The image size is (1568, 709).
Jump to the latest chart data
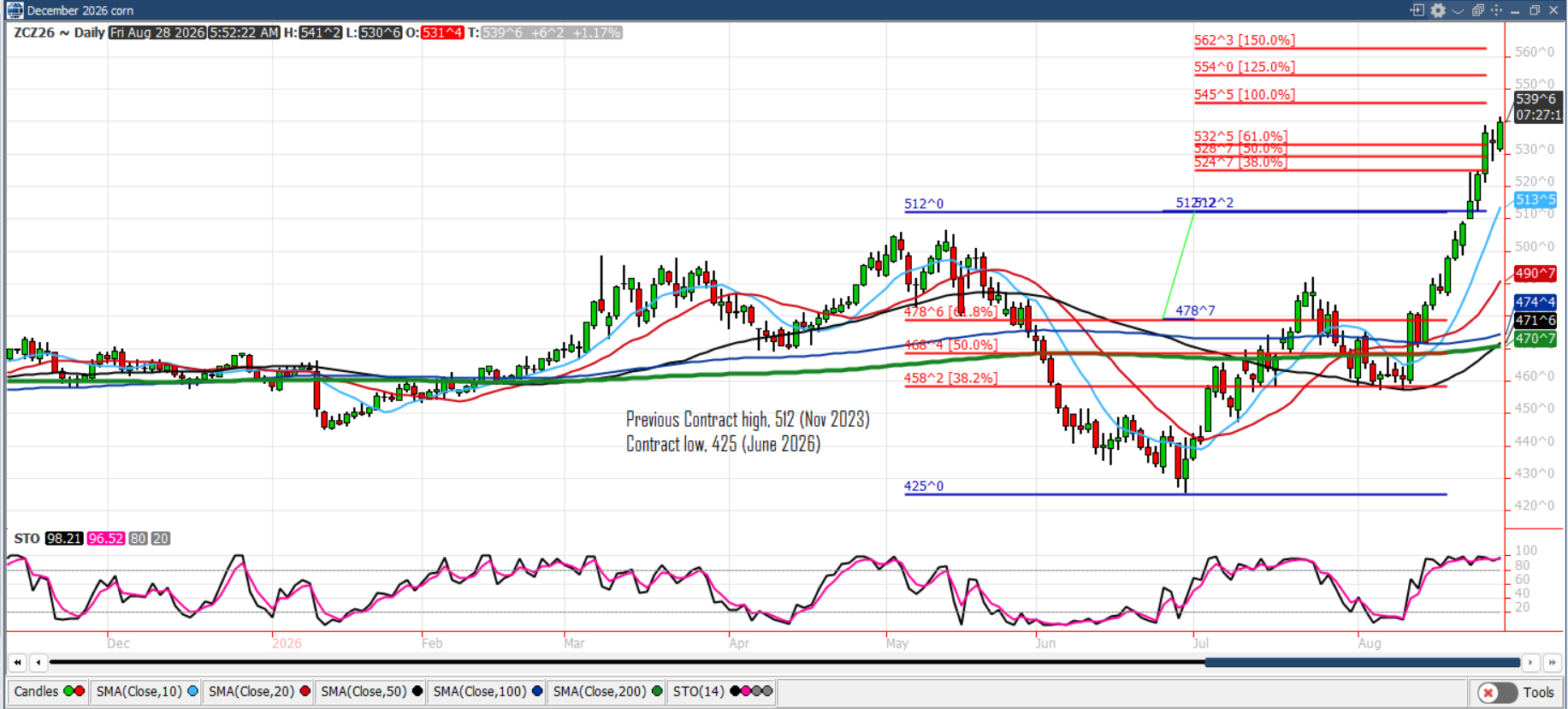tap(1552, 663)
